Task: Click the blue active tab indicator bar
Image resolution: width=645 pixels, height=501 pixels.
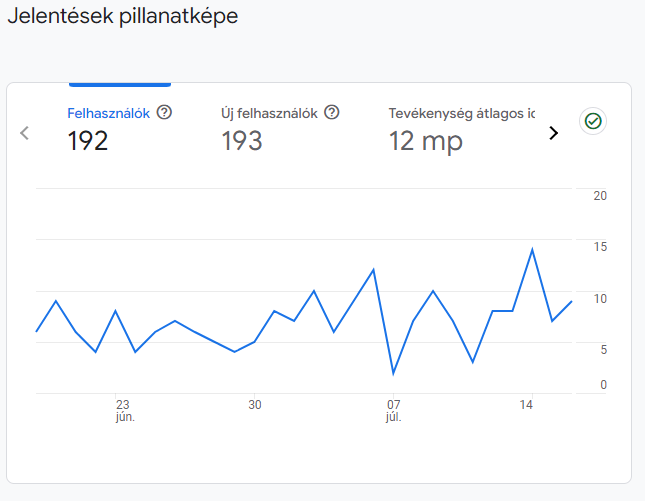Action: click(119, 84)
